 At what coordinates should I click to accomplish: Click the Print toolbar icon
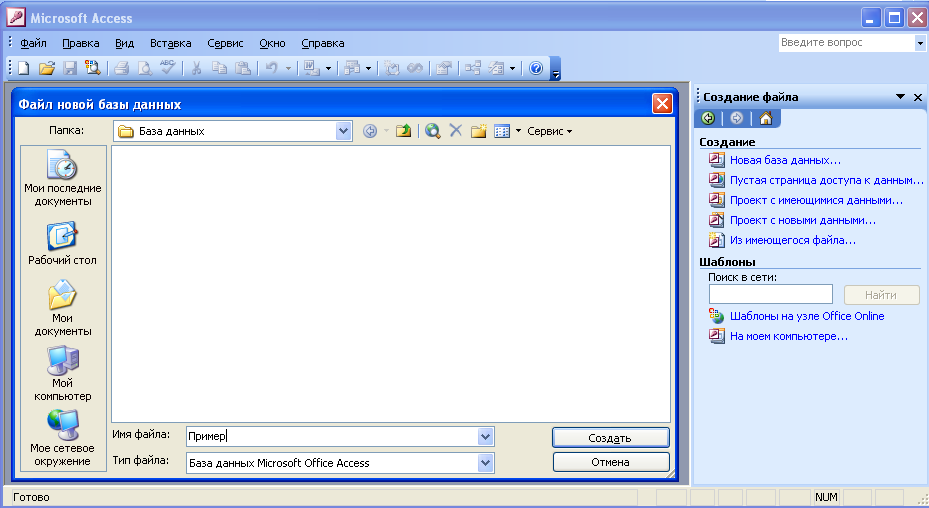(122, 69)
